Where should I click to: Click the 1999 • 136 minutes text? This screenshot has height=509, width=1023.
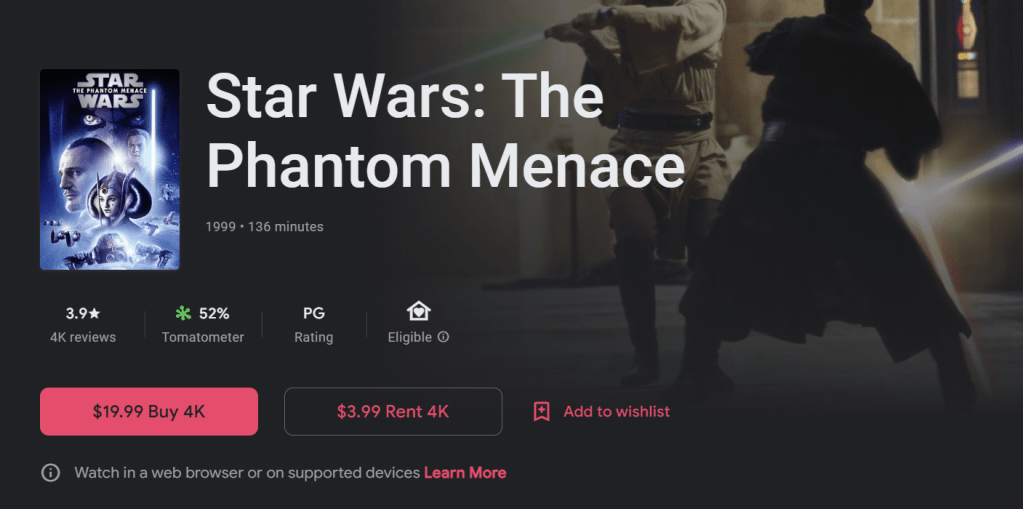click(x=264, y=227)
